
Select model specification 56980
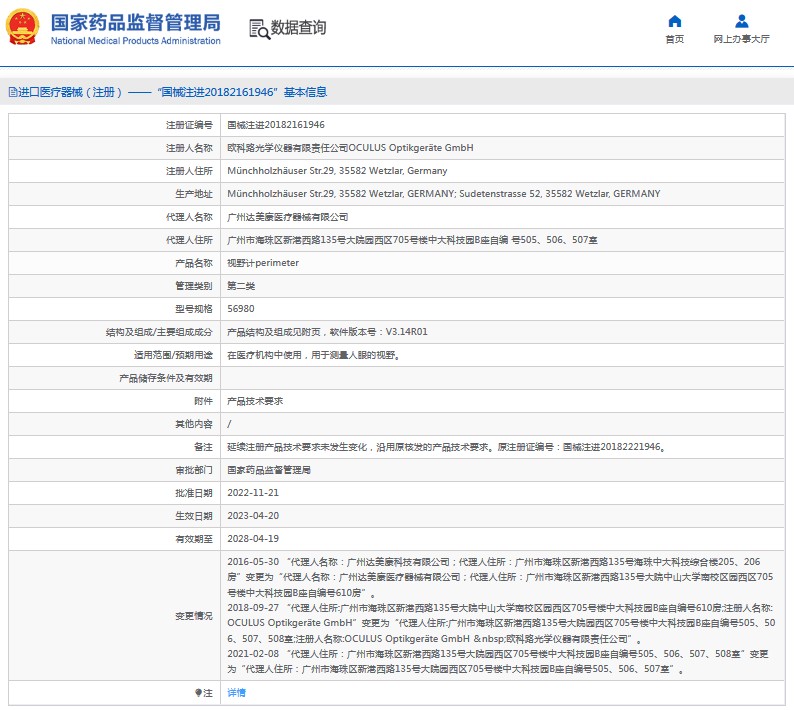point(241,308)
